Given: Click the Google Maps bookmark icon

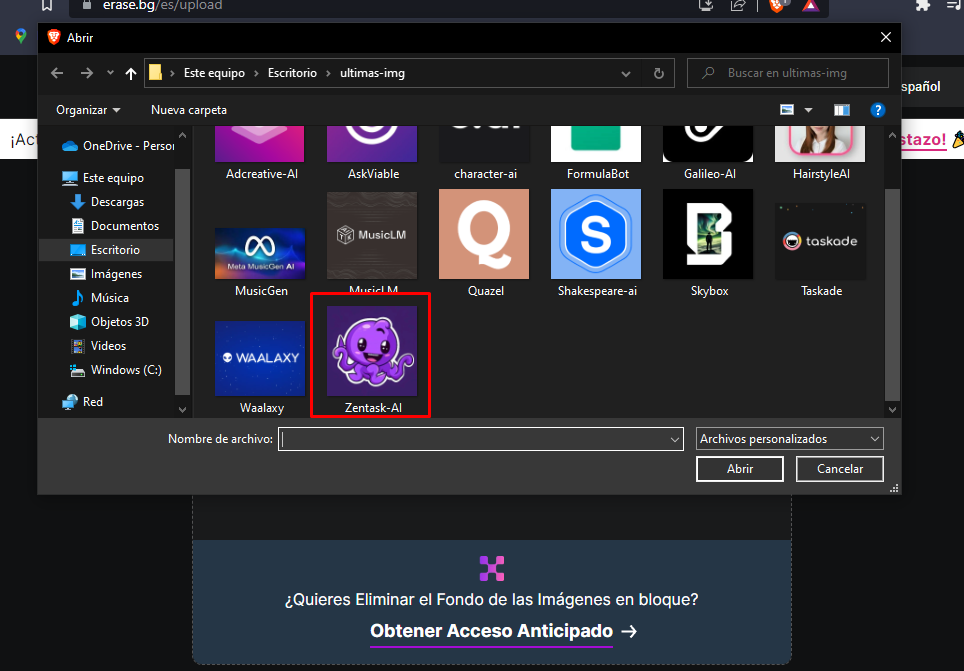Looking at the screenshot, I should click(x=21, y=36).
